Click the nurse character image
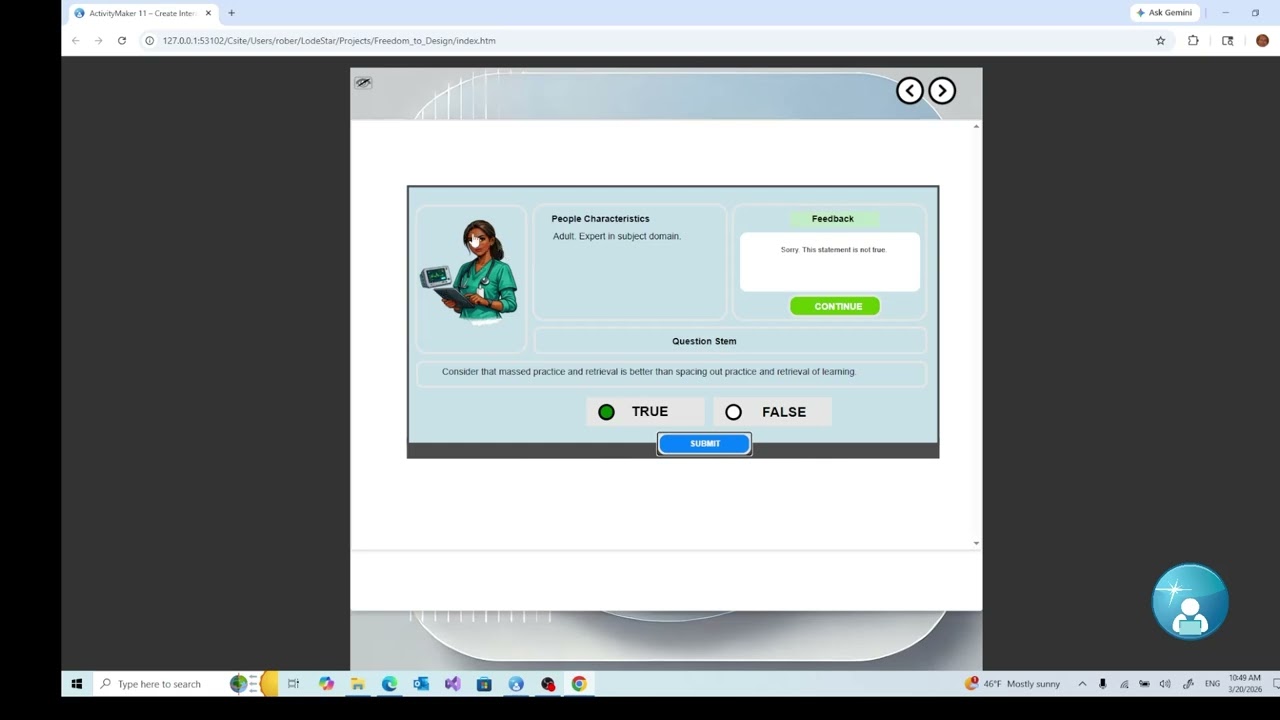Viewport: 1280px width, 720px height. tap(470, 273)
